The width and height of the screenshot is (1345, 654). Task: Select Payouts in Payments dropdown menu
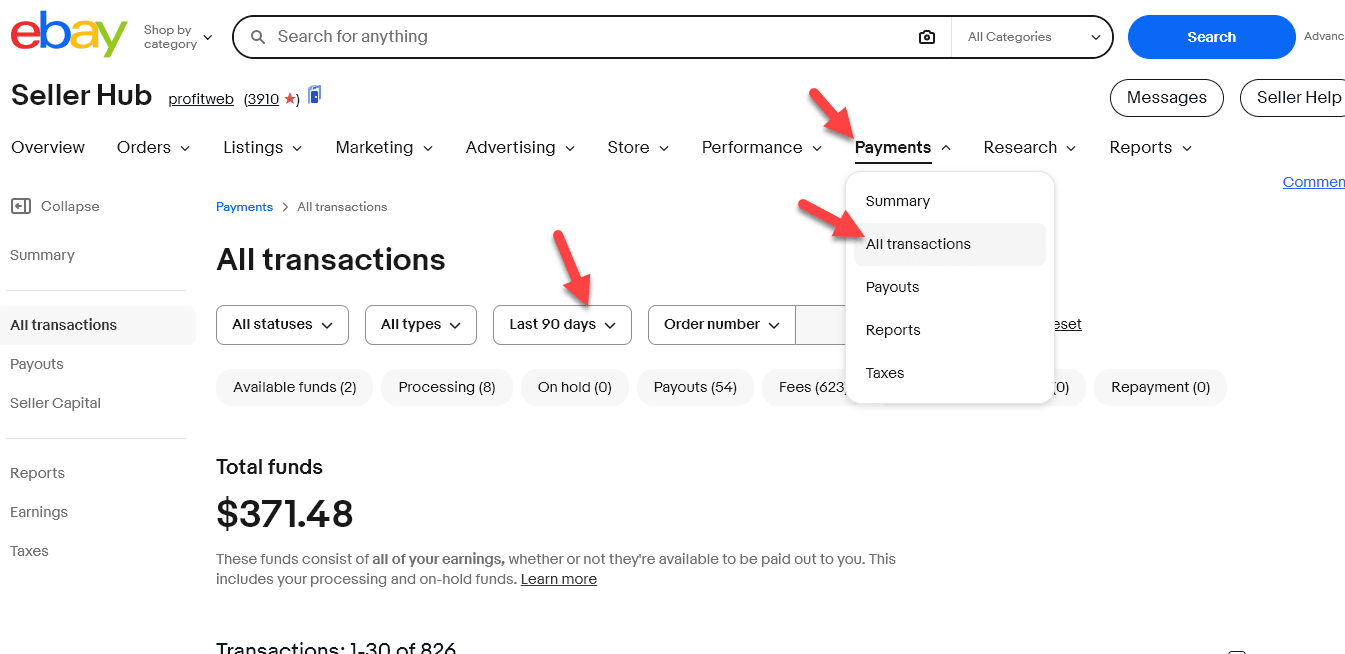point(949,287)
